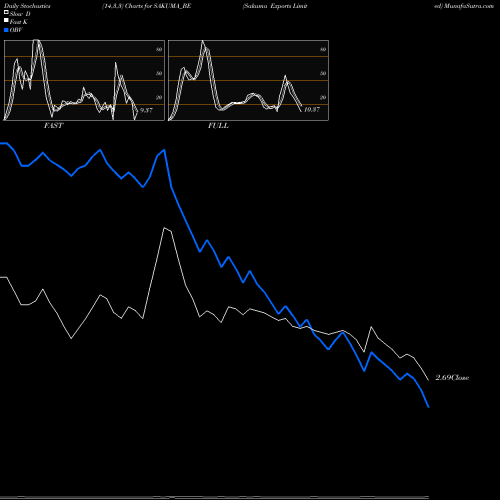Click the 50 level label in FULL chart
The width and height of the screenshot is (500, 500).
pos(323,73)
